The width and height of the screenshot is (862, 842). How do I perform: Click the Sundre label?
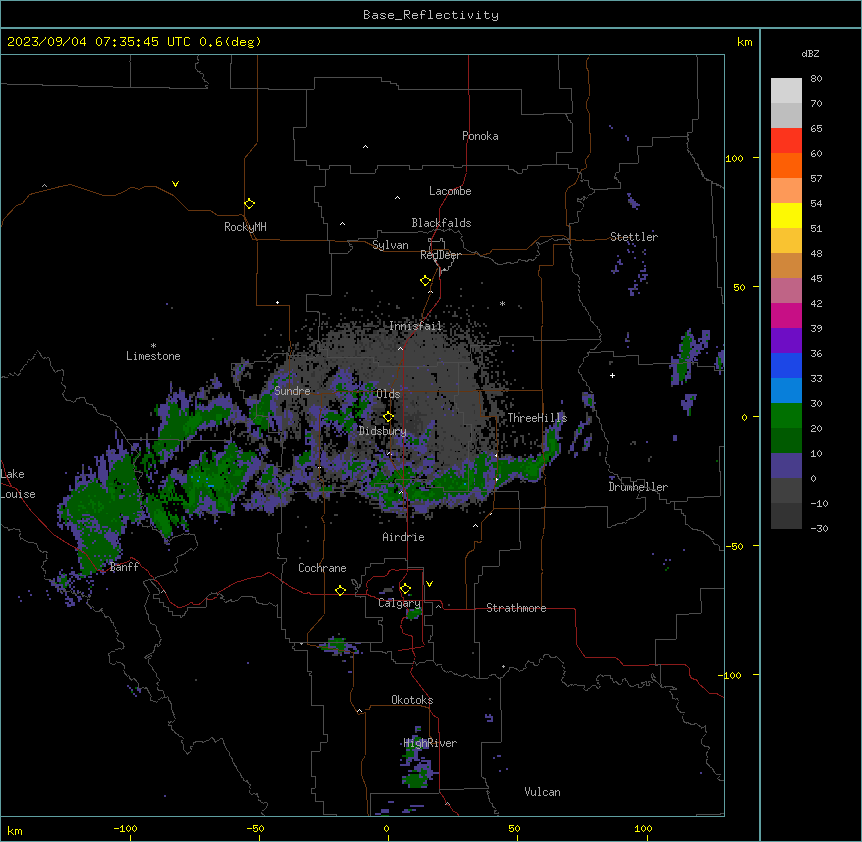pos(292,391)
